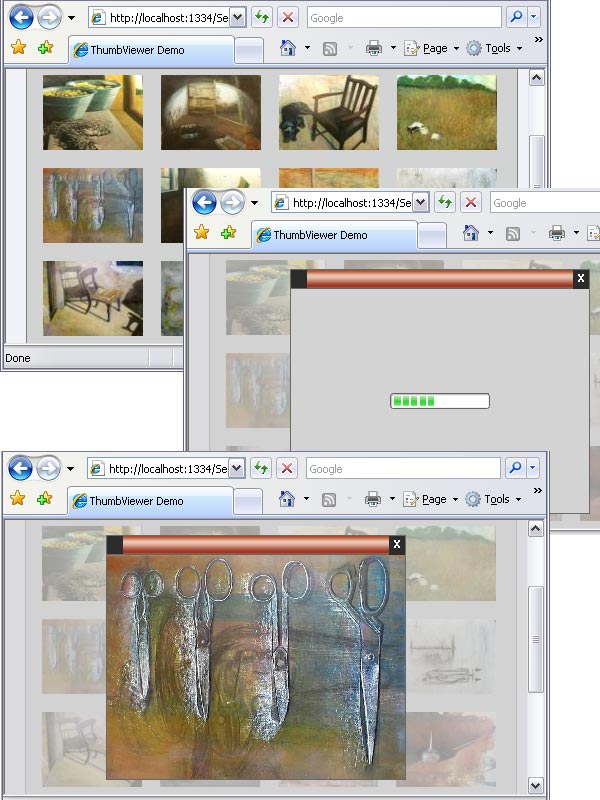This screenshot has width=600, height=800.
Task: Open Page menu in top browser window
Action: (431, 48)
